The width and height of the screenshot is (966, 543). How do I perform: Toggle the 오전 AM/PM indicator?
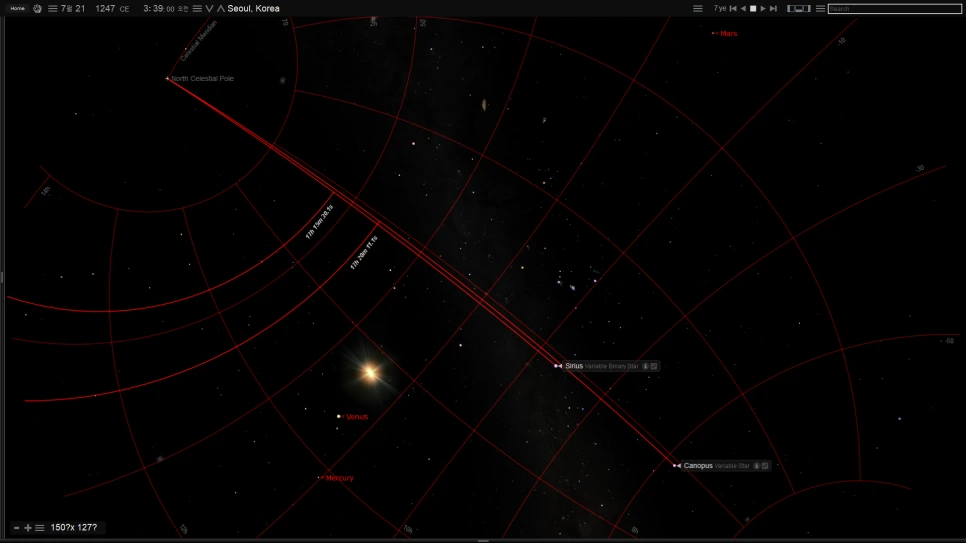pyautogui.click(x=183, y=9)
